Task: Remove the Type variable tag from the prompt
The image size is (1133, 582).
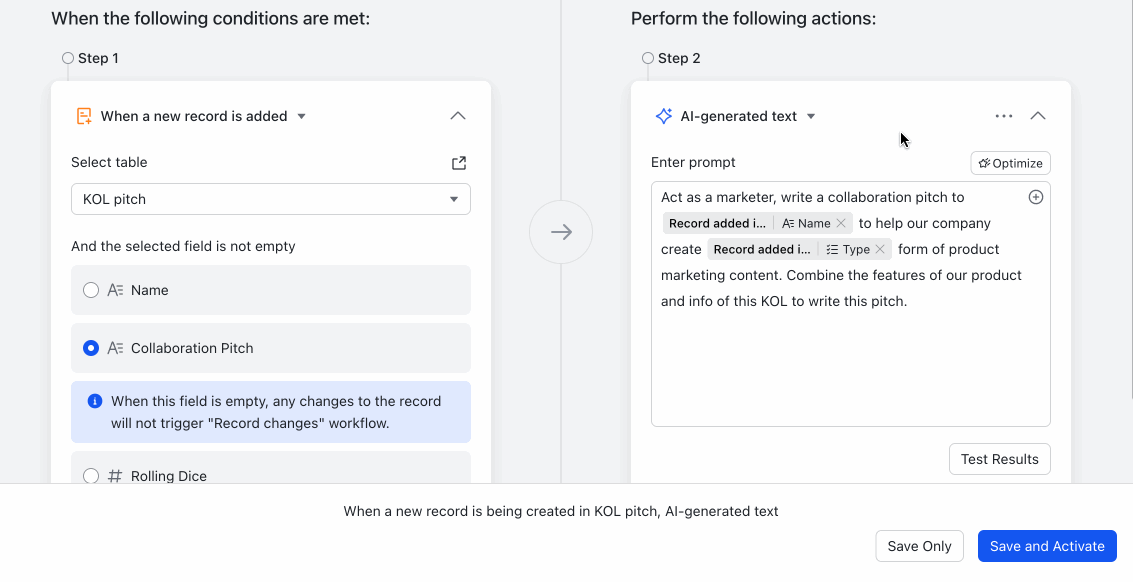Action: pyautogui.click(x=879, y=249)
